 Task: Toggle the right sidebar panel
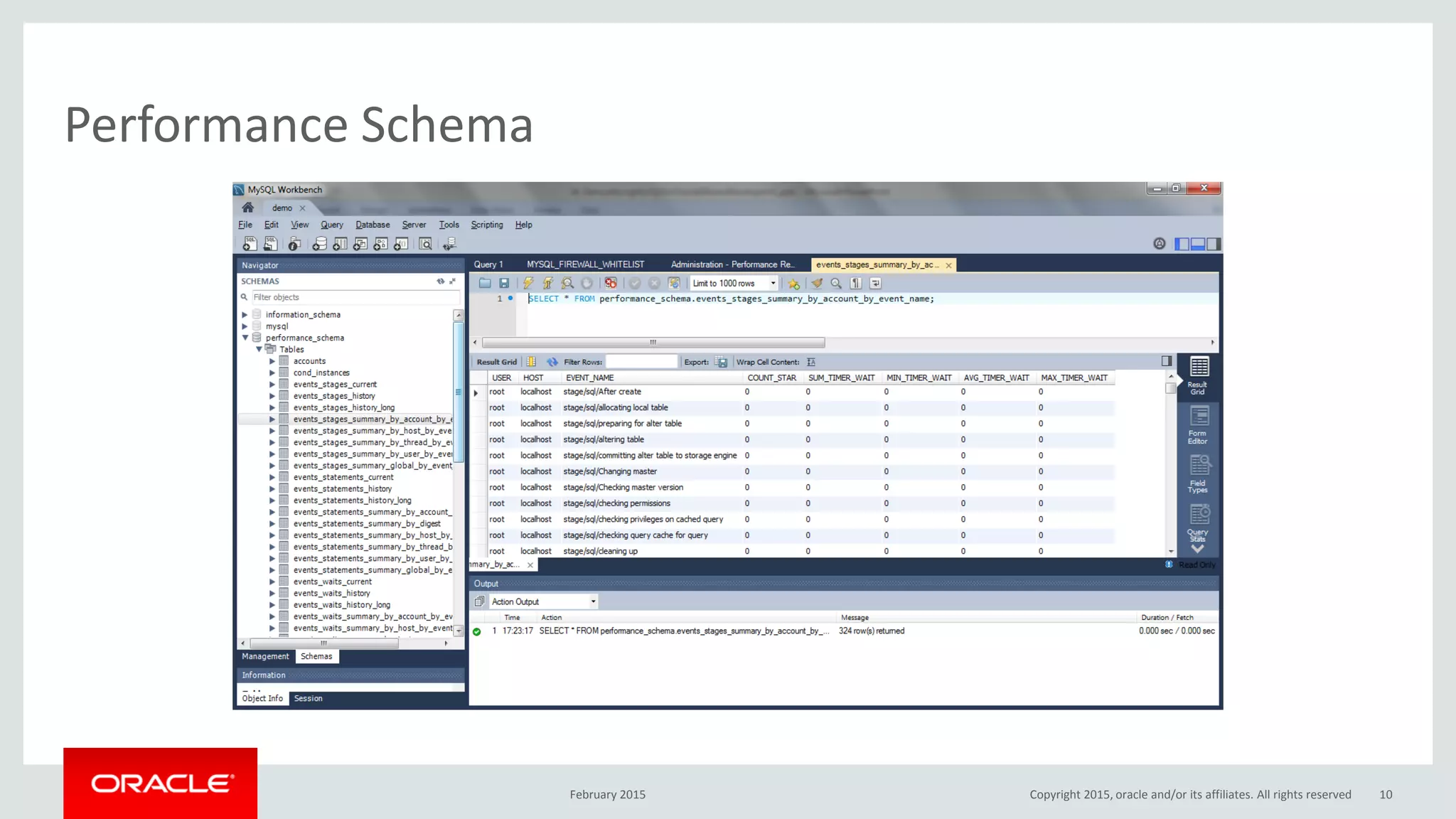coord(1214,244)
